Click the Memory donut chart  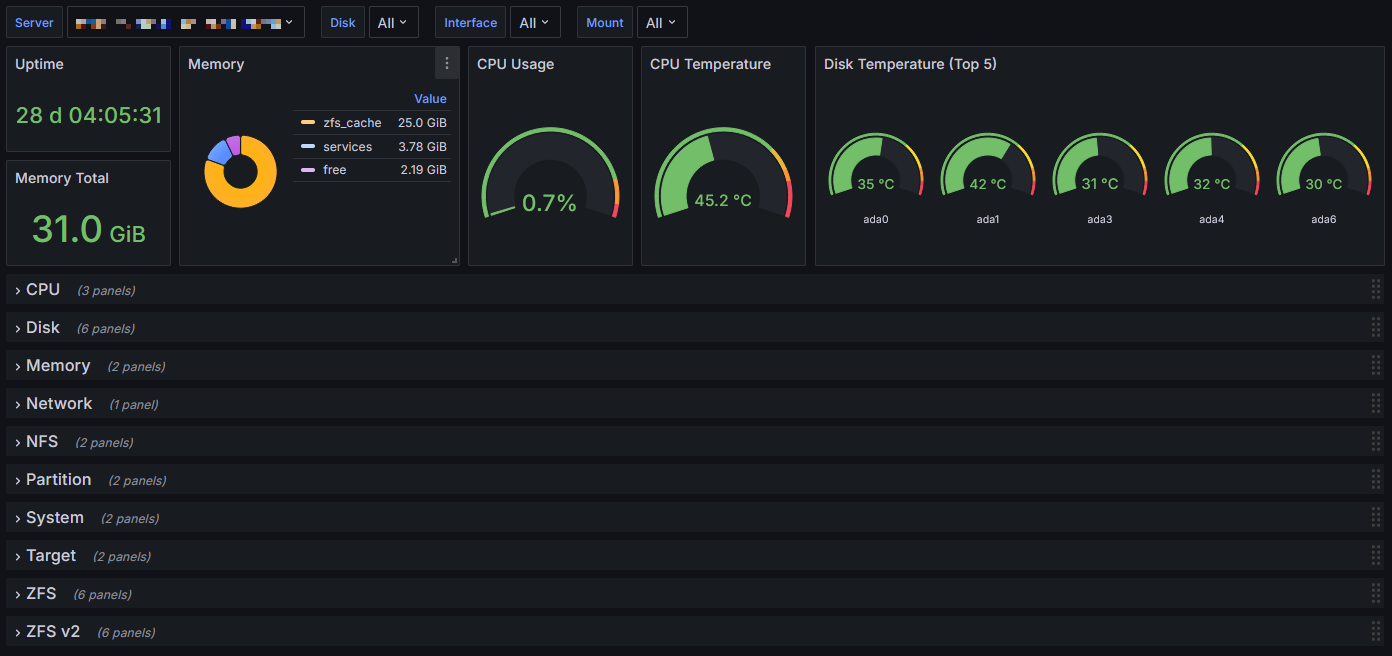(240, 171)
